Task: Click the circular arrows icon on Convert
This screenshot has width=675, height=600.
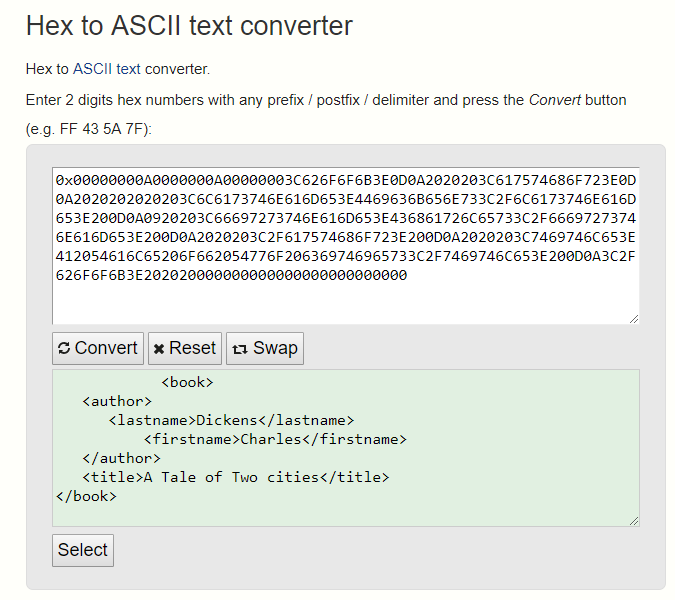Action: tap(64, 348)
